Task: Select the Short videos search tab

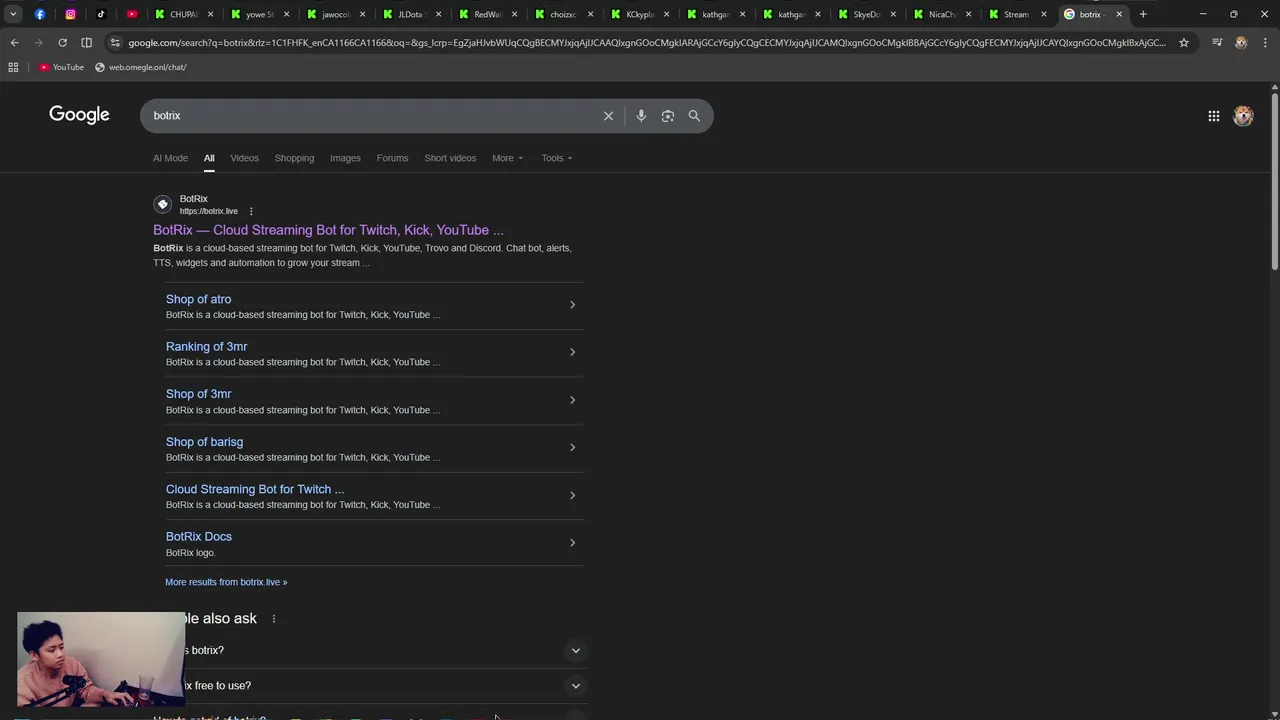Action: coord(450,158)
